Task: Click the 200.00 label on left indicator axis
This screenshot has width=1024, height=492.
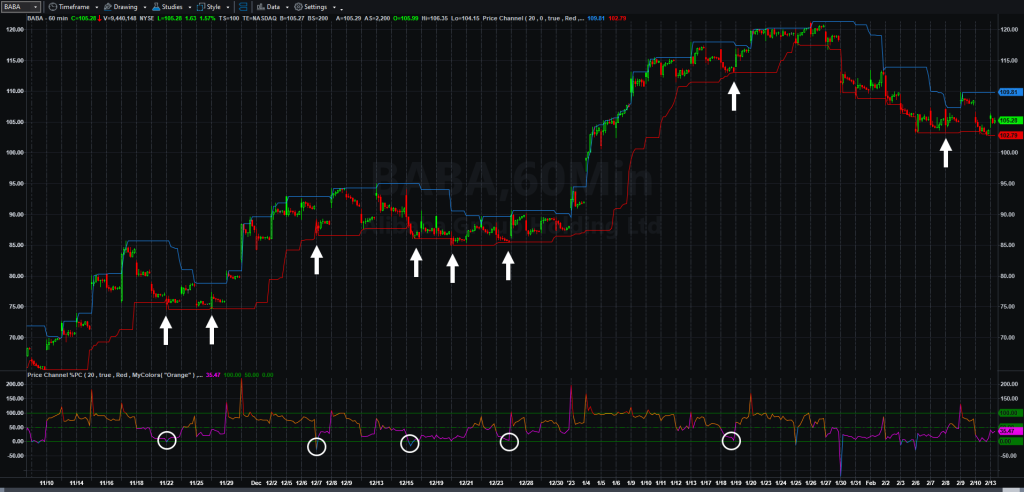Action: coord(14,384)
